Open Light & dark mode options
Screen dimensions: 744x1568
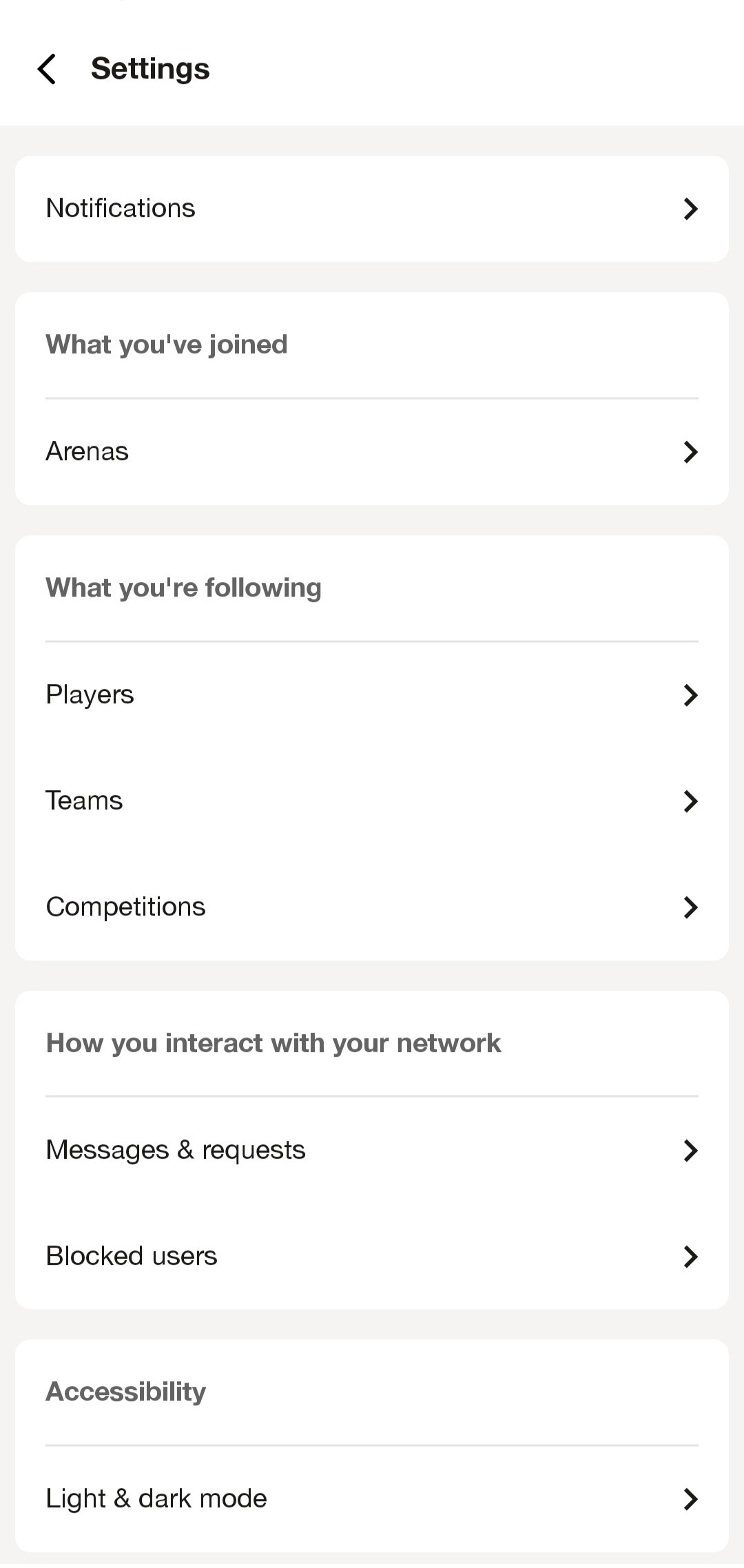[x=156, y=1498]
